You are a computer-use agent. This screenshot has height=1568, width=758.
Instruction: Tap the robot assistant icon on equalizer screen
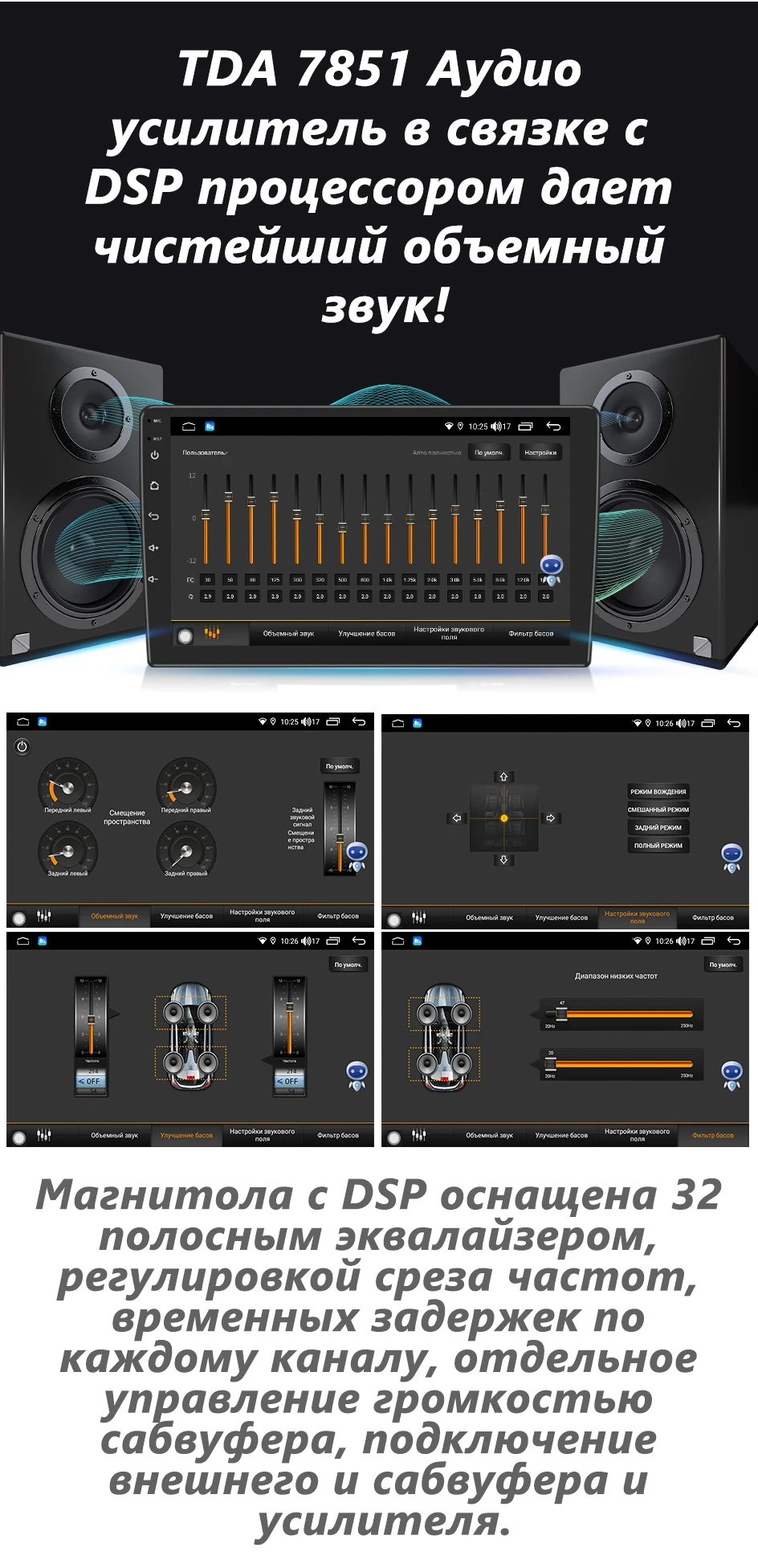click(x=551, y=570)
